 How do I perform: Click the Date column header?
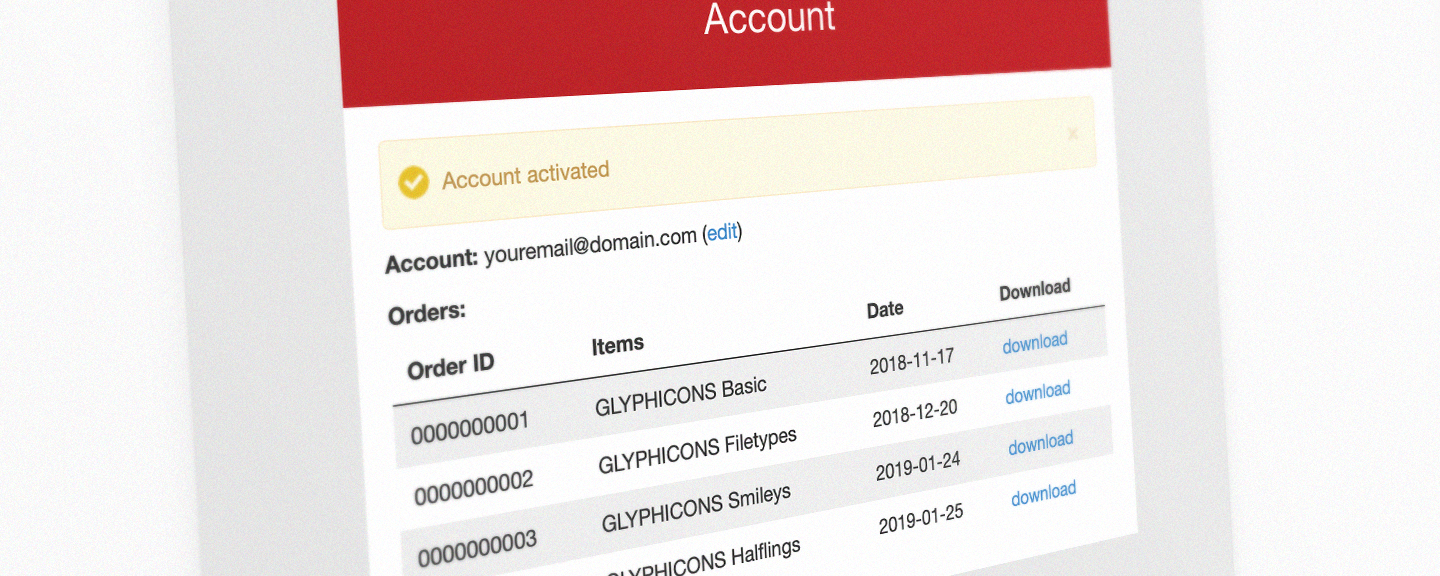(885, 310)
